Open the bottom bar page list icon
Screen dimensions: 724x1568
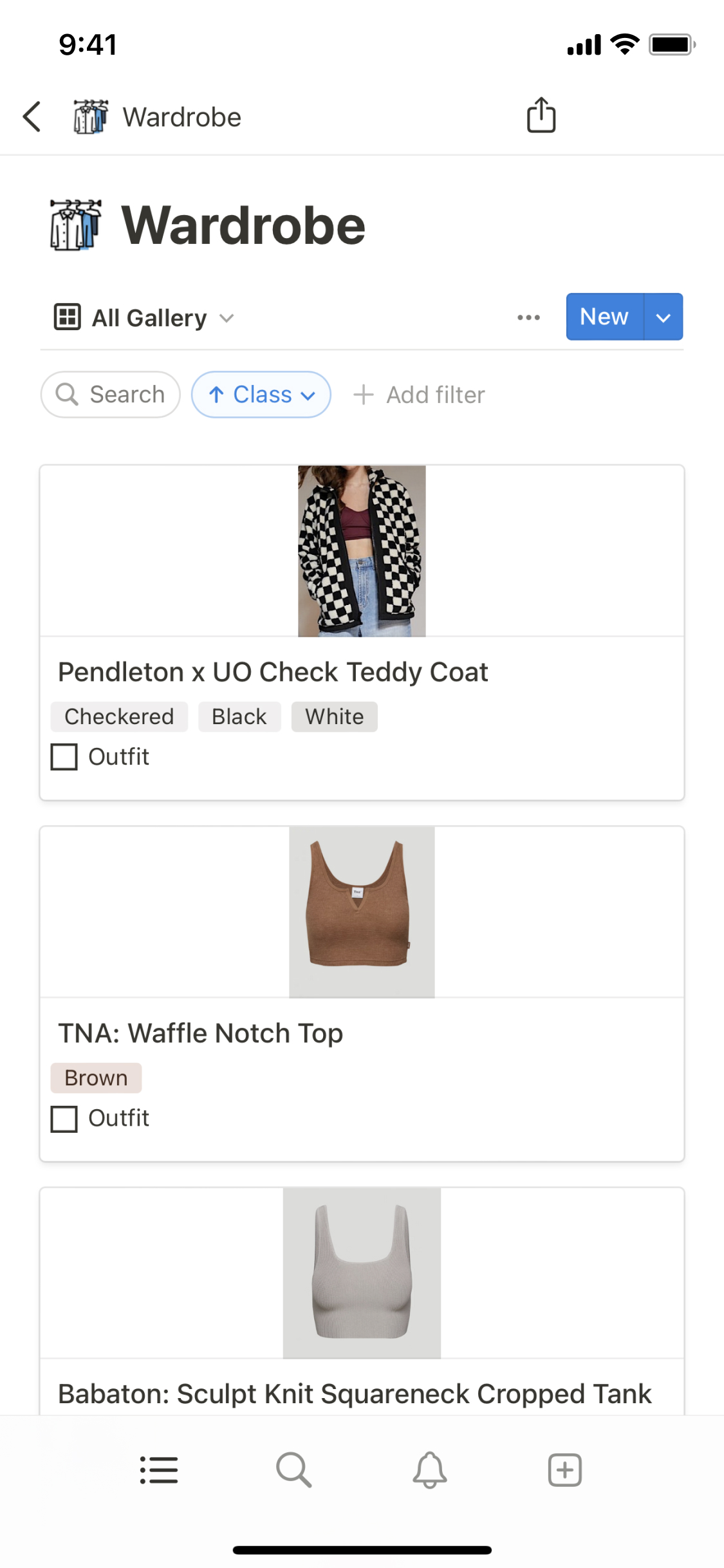159,1470
